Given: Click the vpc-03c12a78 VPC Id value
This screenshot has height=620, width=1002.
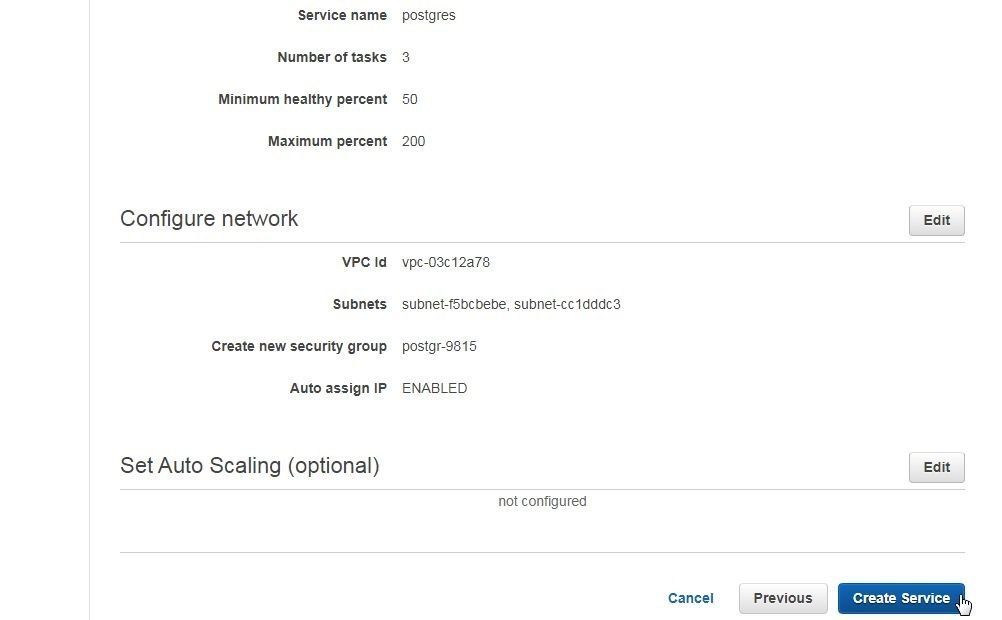Looking at the screenshot, I should (446, 263).
